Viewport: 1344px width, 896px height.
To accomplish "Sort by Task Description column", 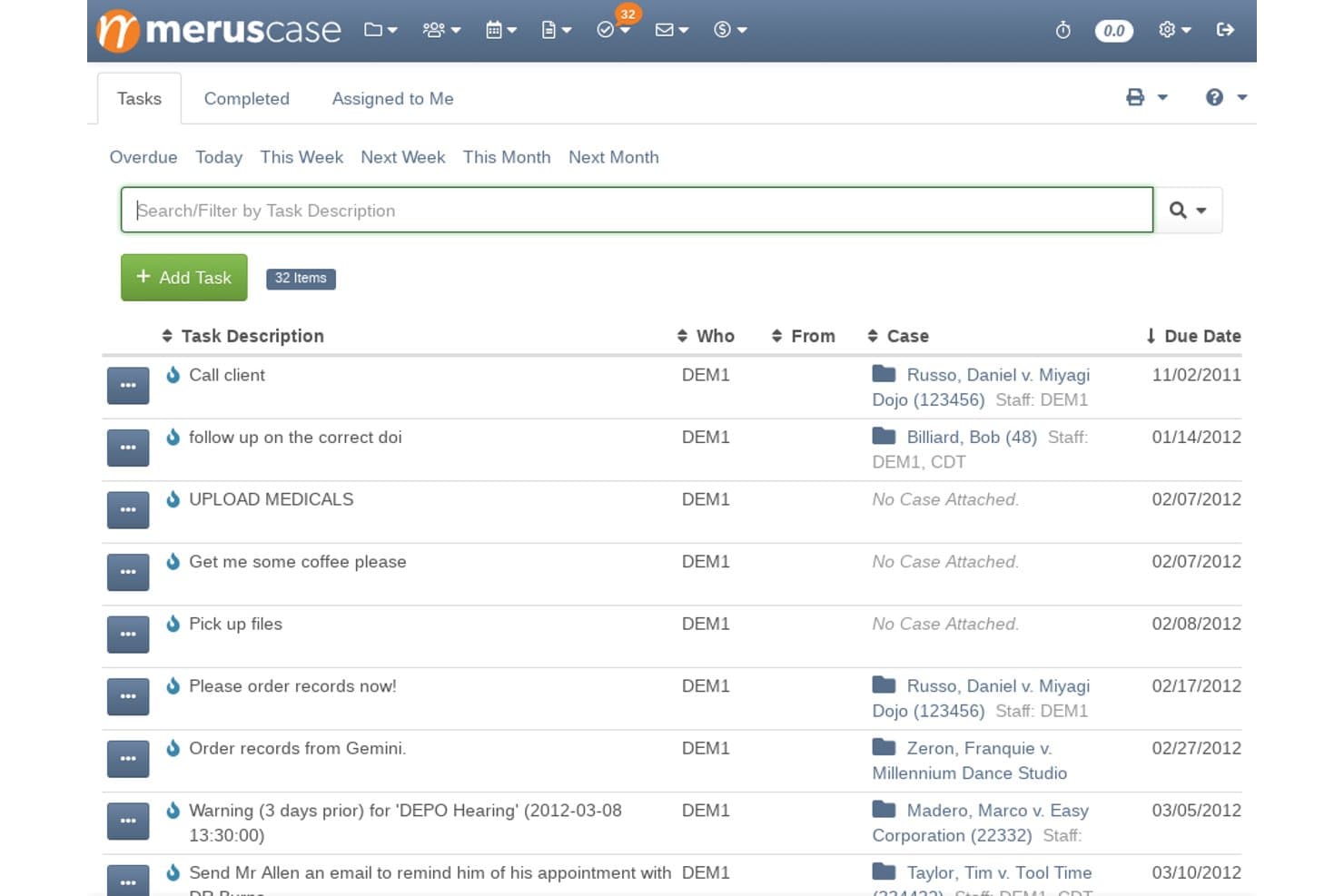I will click(x=242, y=336).
